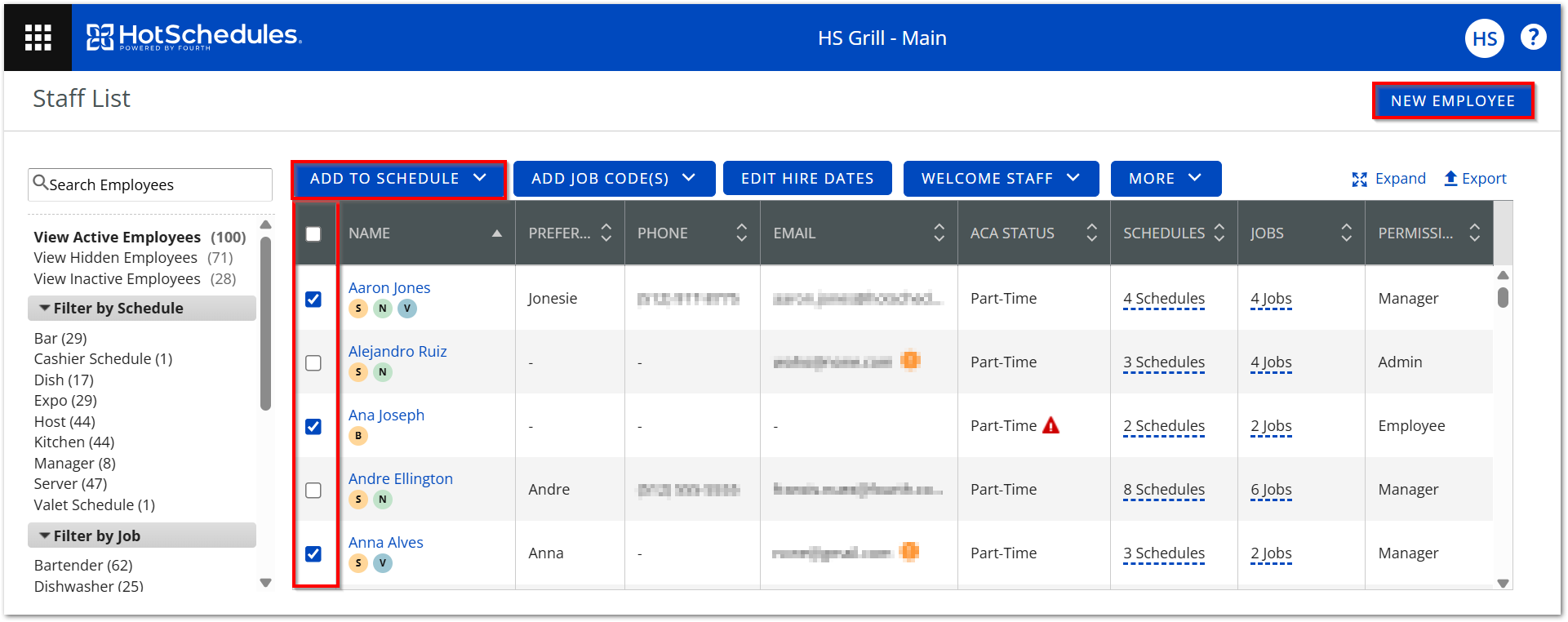This screenshot has height=622, width=1568.
Task: Click the search magnifier icon
Action: pyautogui.click(x=40, y=184)
